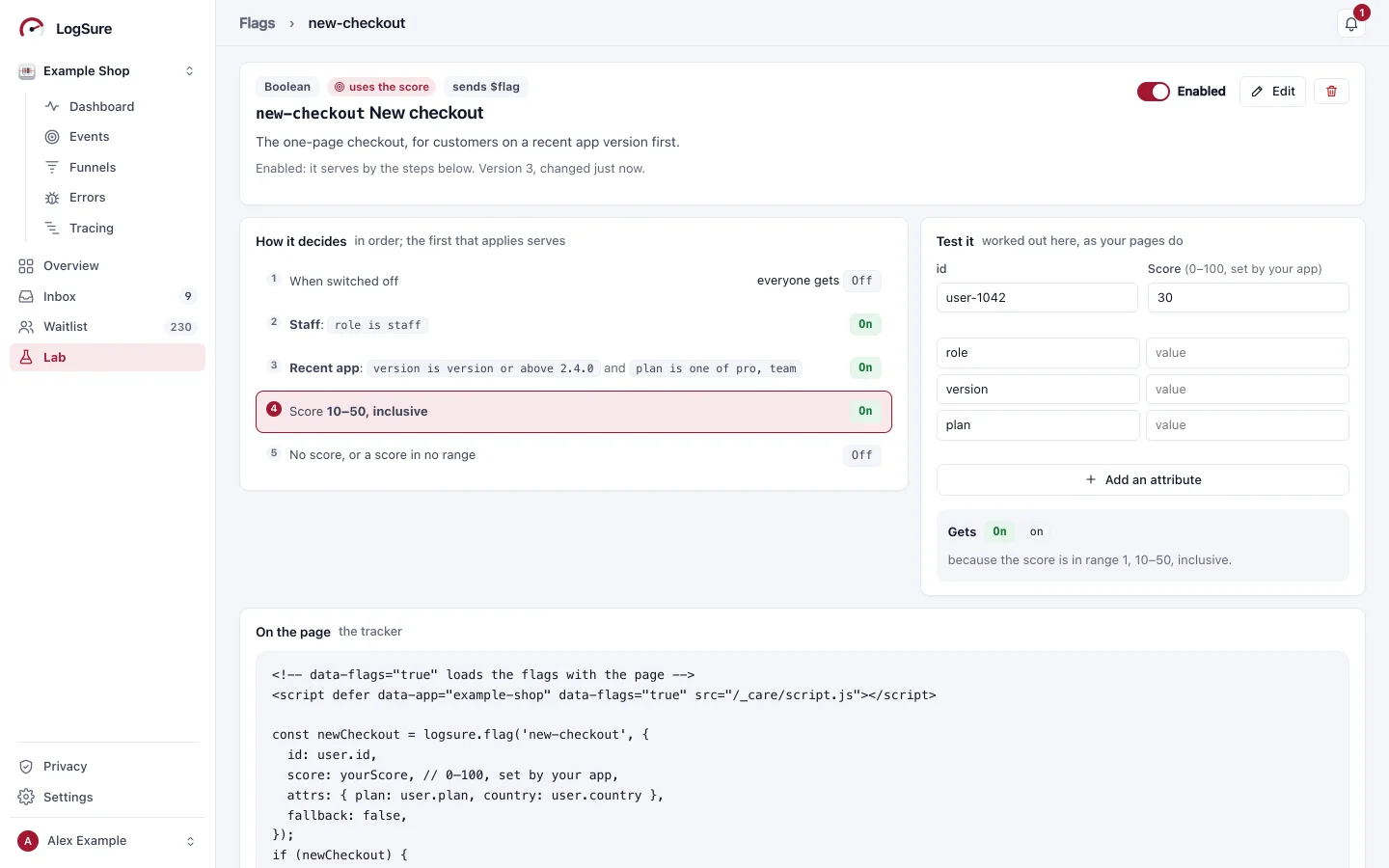
Task: Click the Tracing lines icon
Action: point(52,228)
